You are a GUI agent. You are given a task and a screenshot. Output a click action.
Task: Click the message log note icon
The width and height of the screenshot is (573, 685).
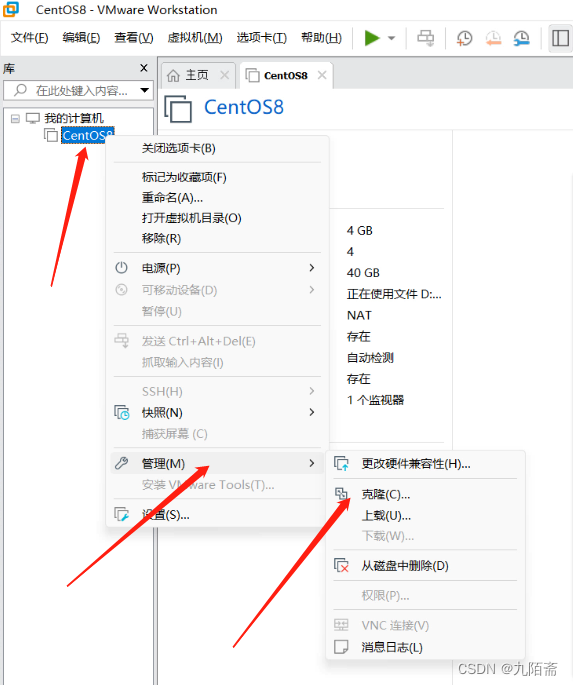(341, 647)
